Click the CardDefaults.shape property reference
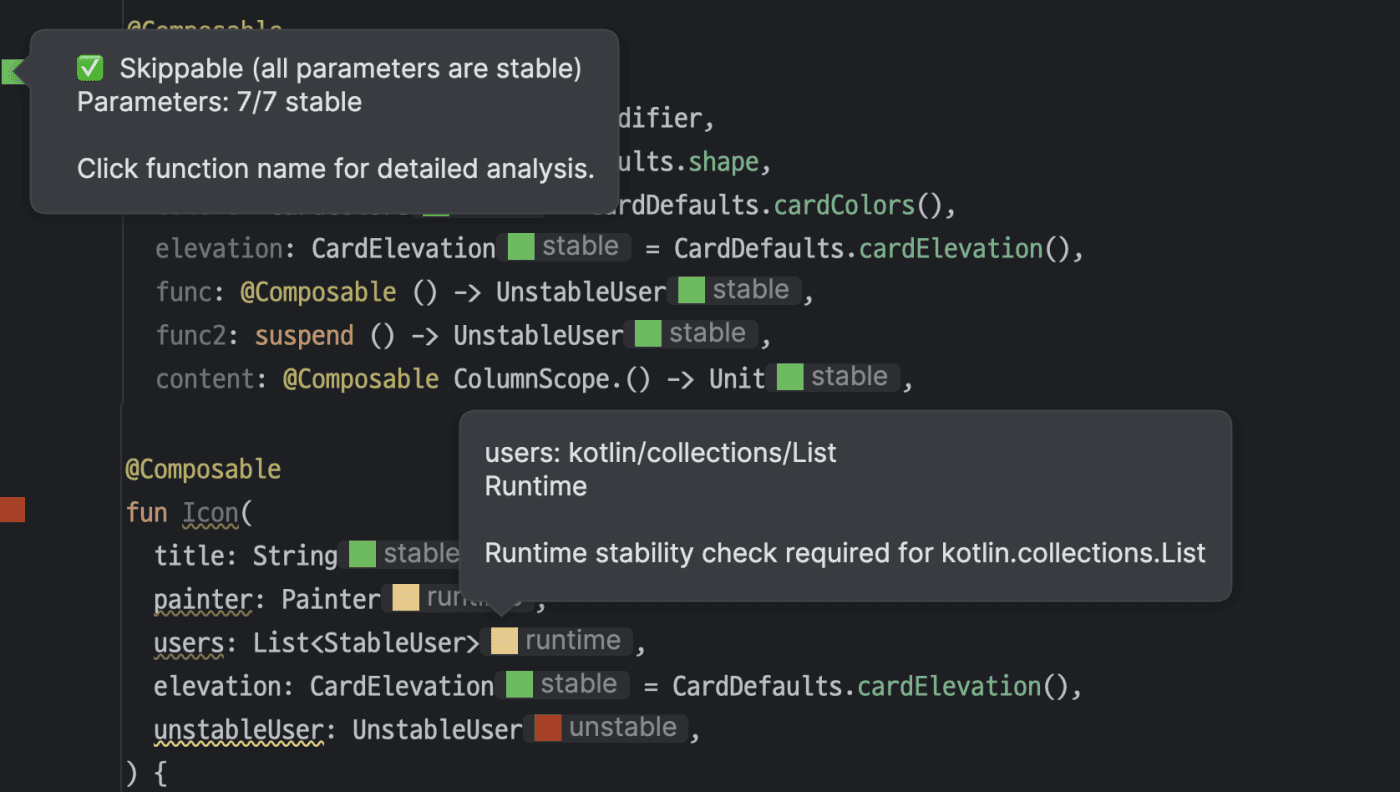Viewport: 1400px width, 792px height. coord(724,162)
